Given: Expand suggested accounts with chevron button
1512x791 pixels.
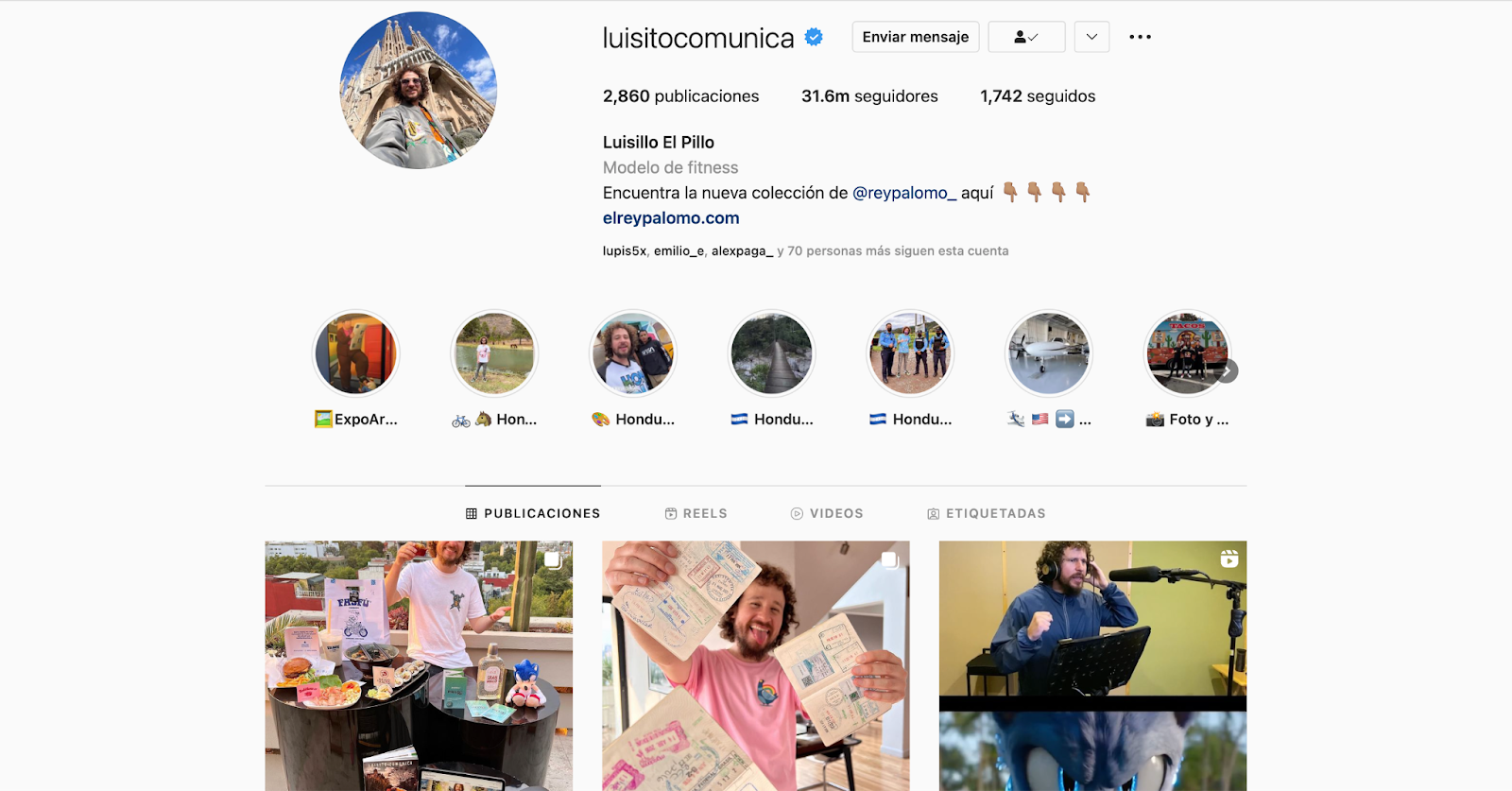Looking at the screenshot, I should (1091, 37).
